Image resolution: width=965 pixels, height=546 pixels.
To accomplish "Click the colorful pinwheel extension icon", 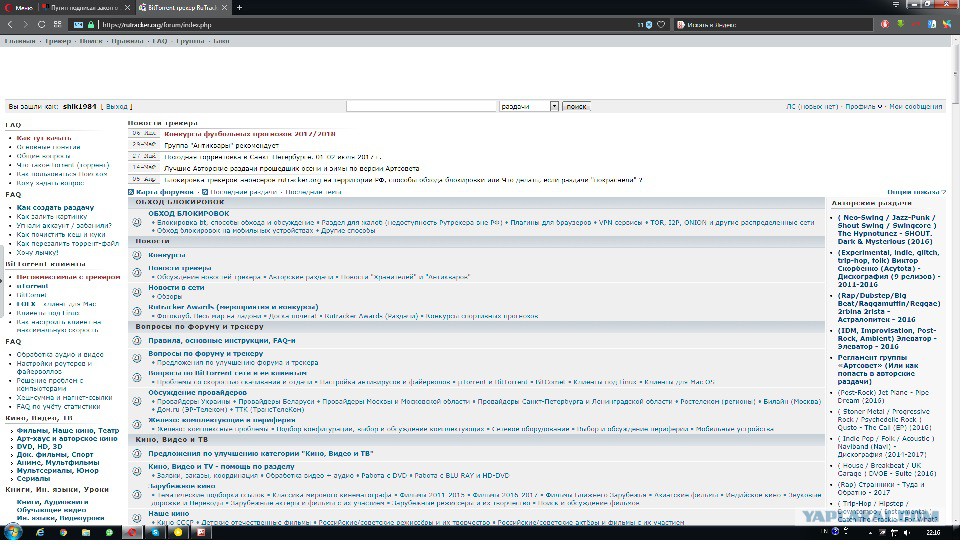I will coord(948,25).
